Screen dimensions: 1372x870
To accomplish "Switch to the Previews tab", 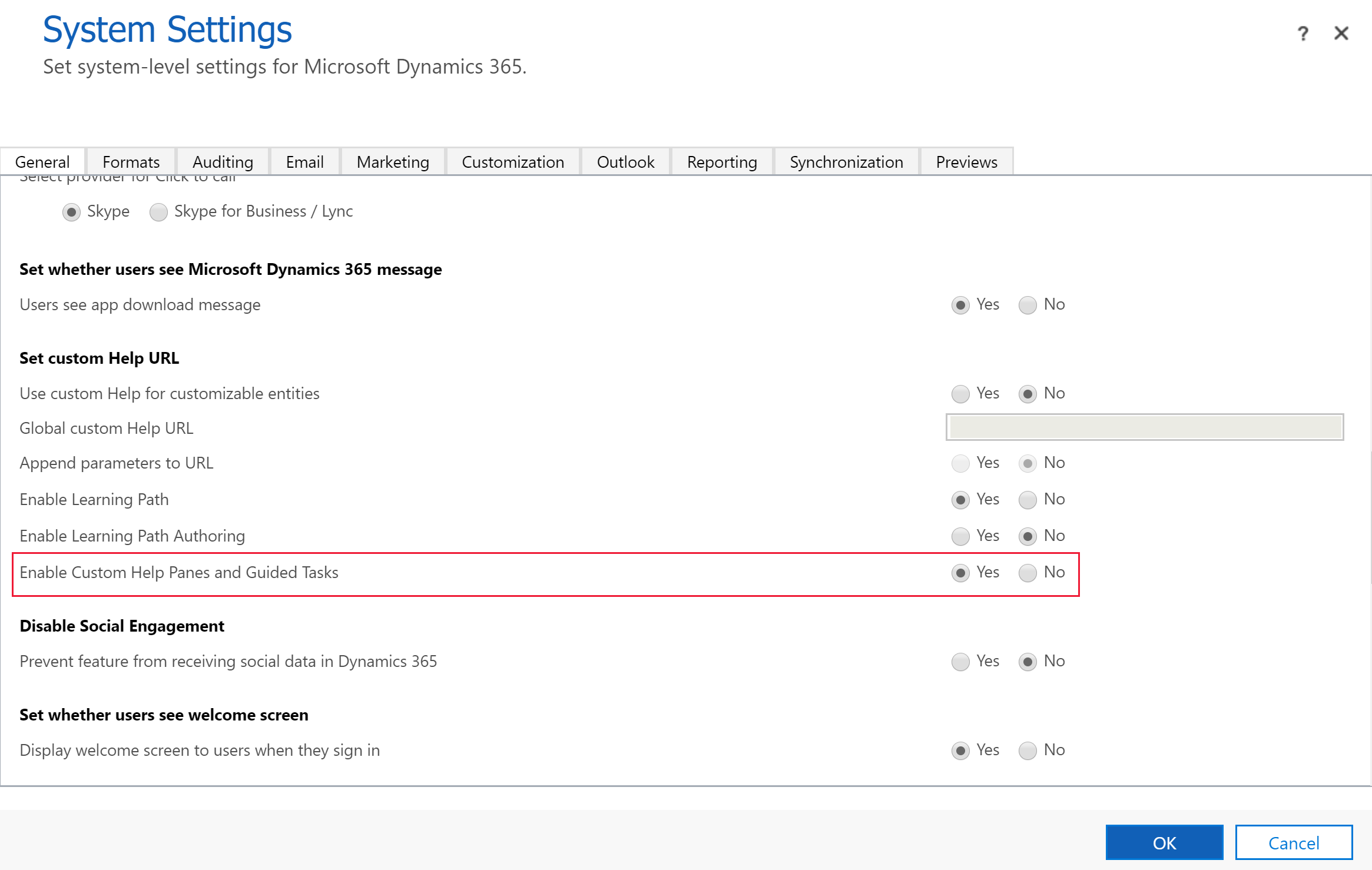I will 966,162.
